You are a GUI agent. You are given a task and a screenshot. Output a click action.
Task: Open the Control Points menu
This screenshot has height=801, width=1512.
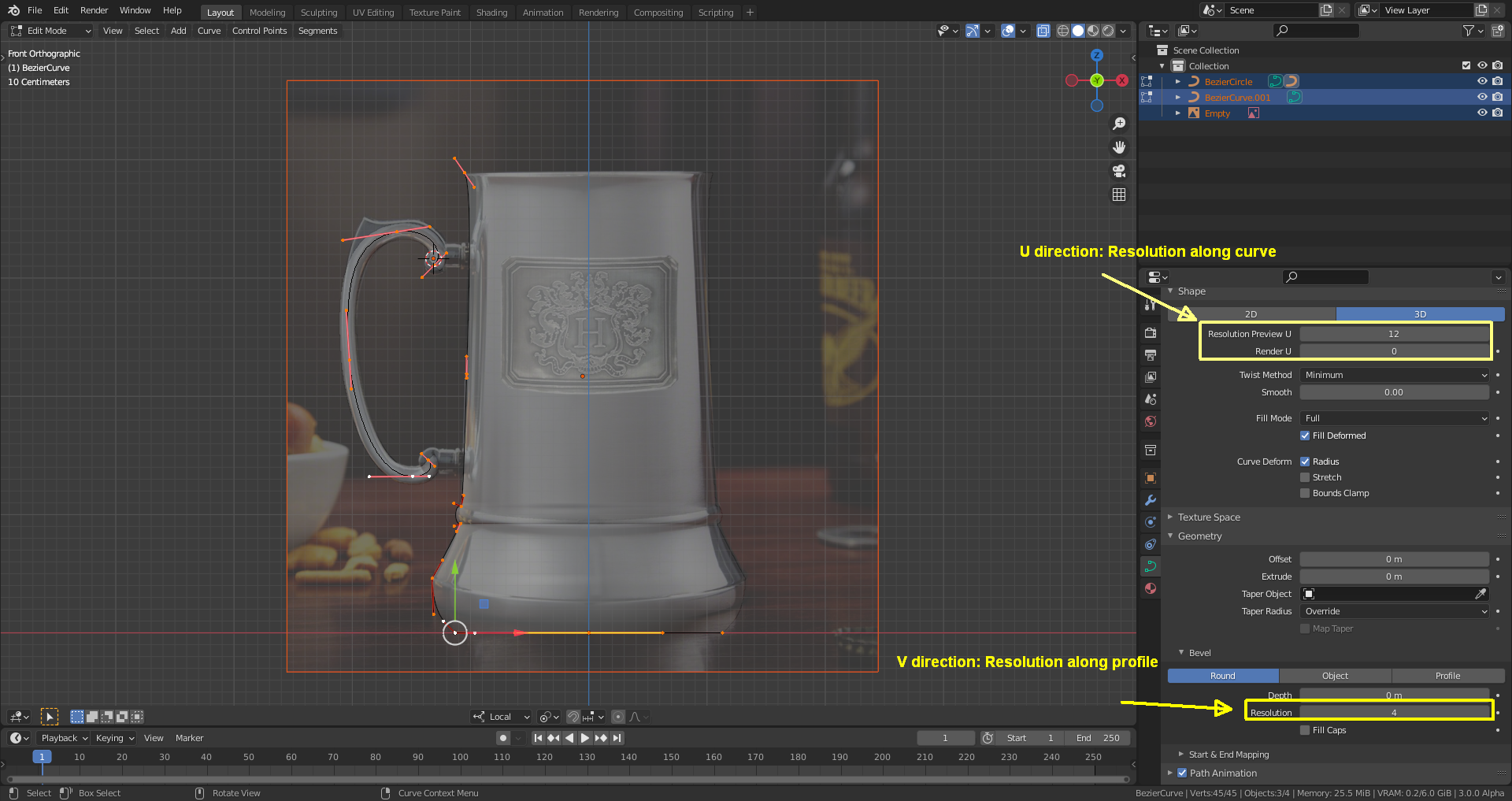(260, 31)
